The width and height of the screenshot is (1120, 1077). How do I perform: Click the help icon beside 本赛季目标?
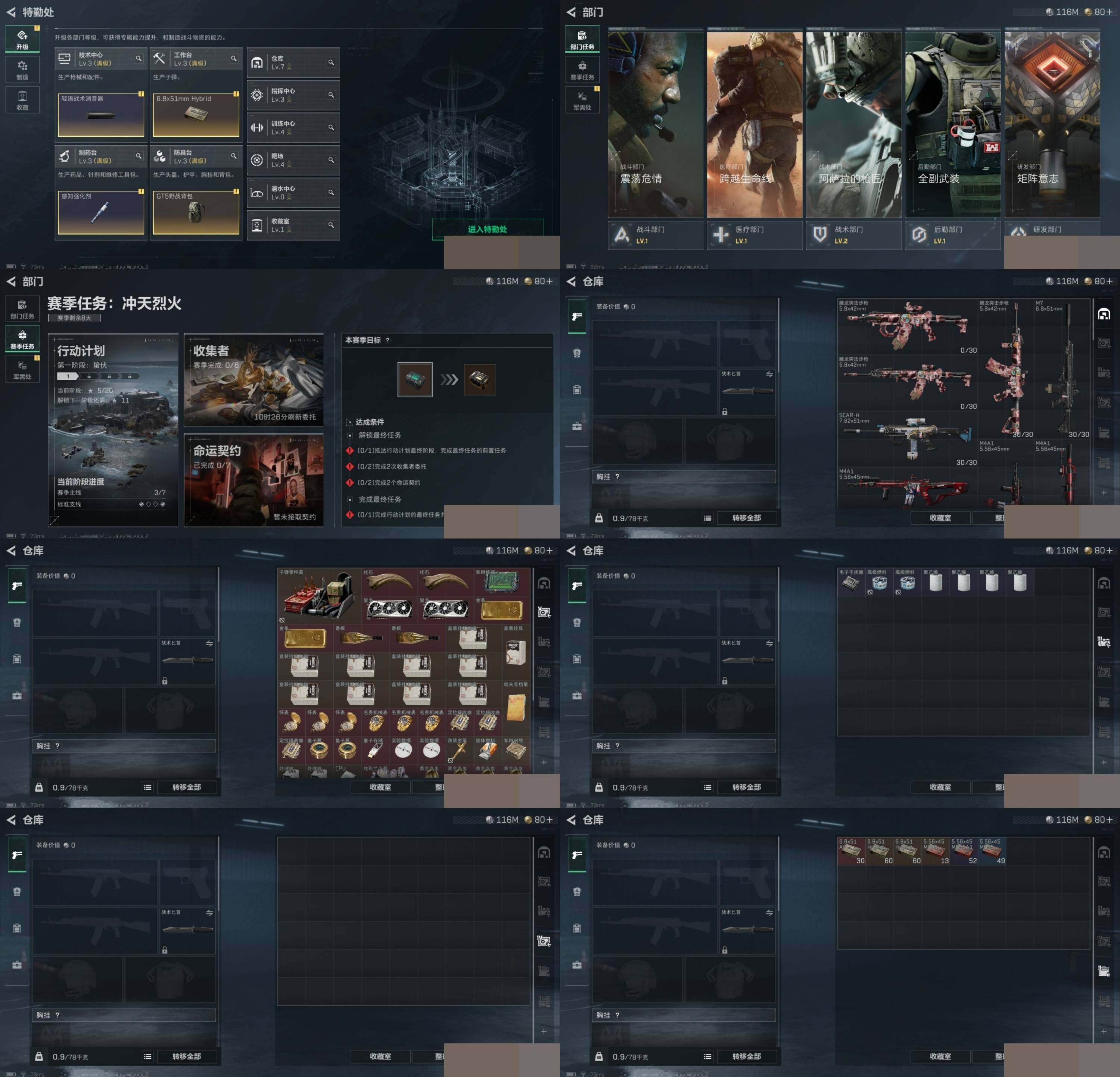(x=388, y=340)
